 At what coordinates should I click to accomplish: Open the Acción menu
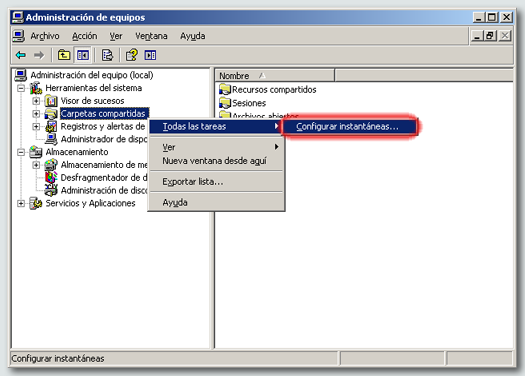coord(85,36)
